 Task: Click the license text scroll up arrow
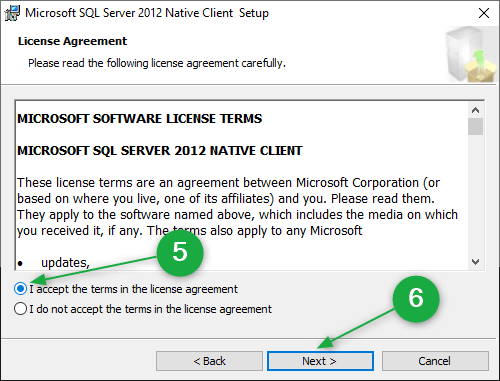coord(475,110)
